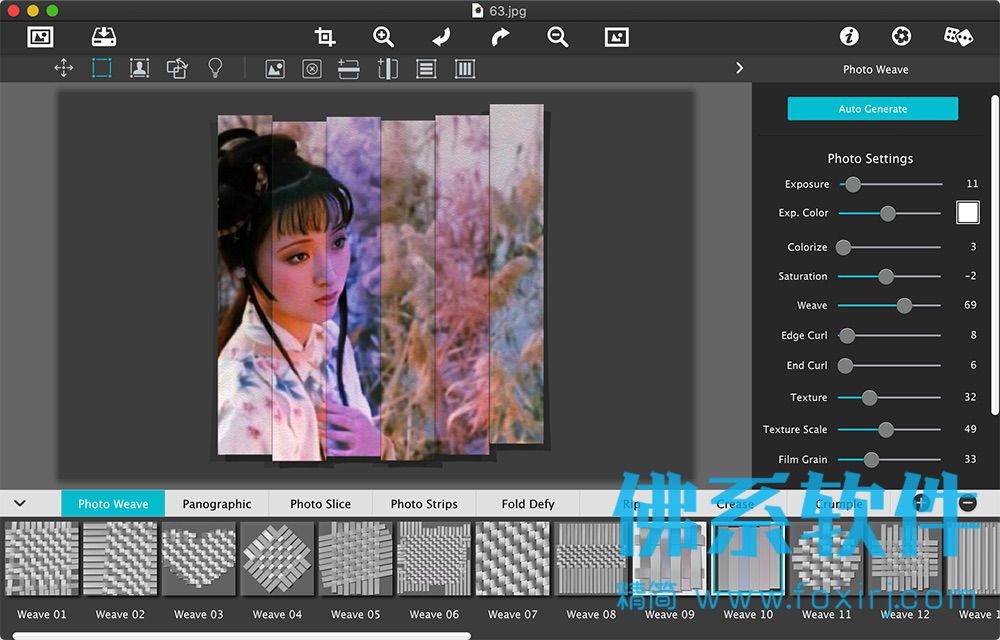
Task: Open the Photo Strips tab
Action: pyautogui.click(x=424, y=504)
